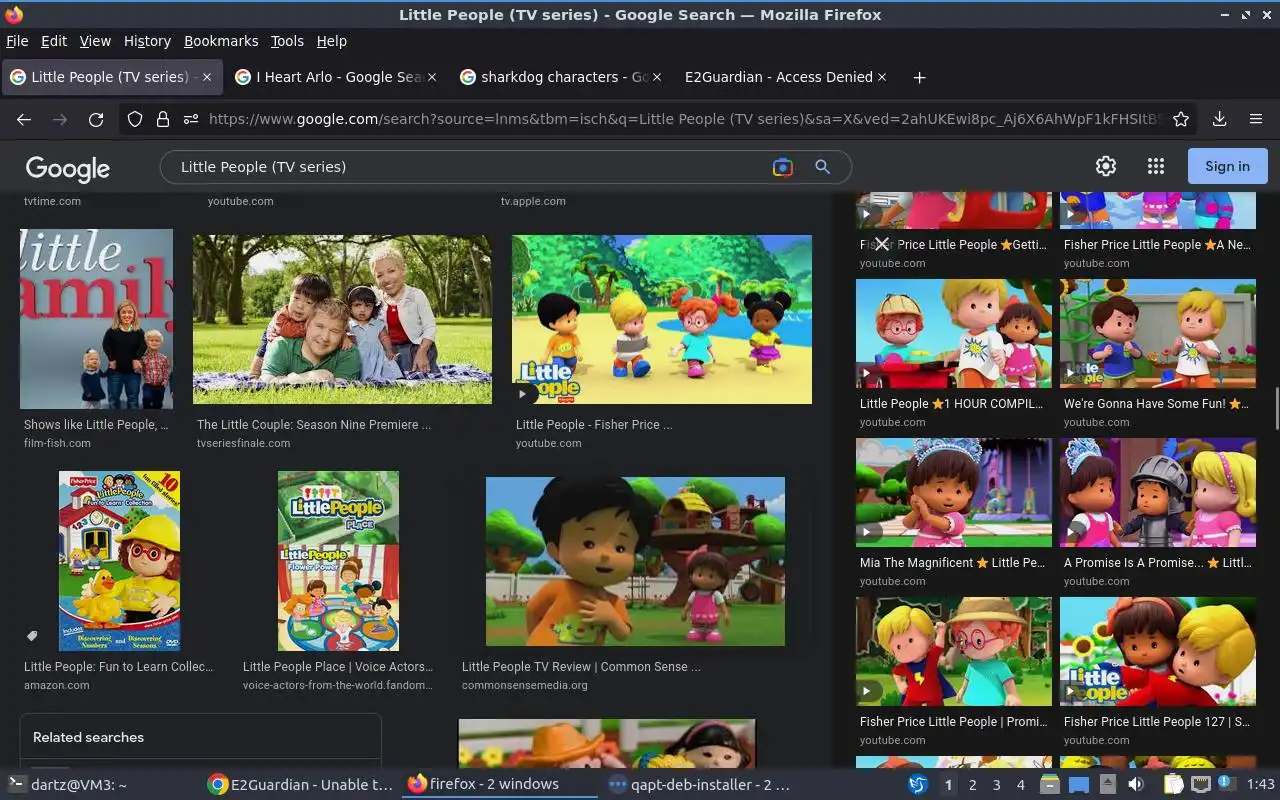
Task: Open the File menu
Action: pos(17,41)
